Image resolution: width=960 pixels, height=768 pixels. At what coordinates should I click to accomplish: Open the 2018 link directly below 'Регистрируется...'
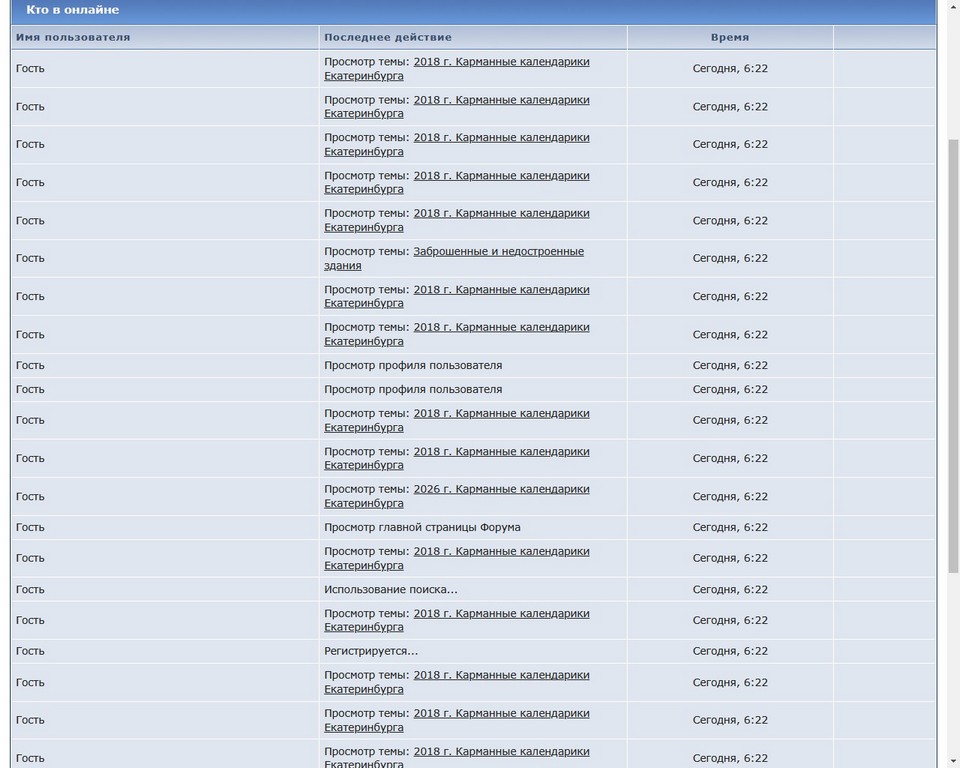click(501, 676)
